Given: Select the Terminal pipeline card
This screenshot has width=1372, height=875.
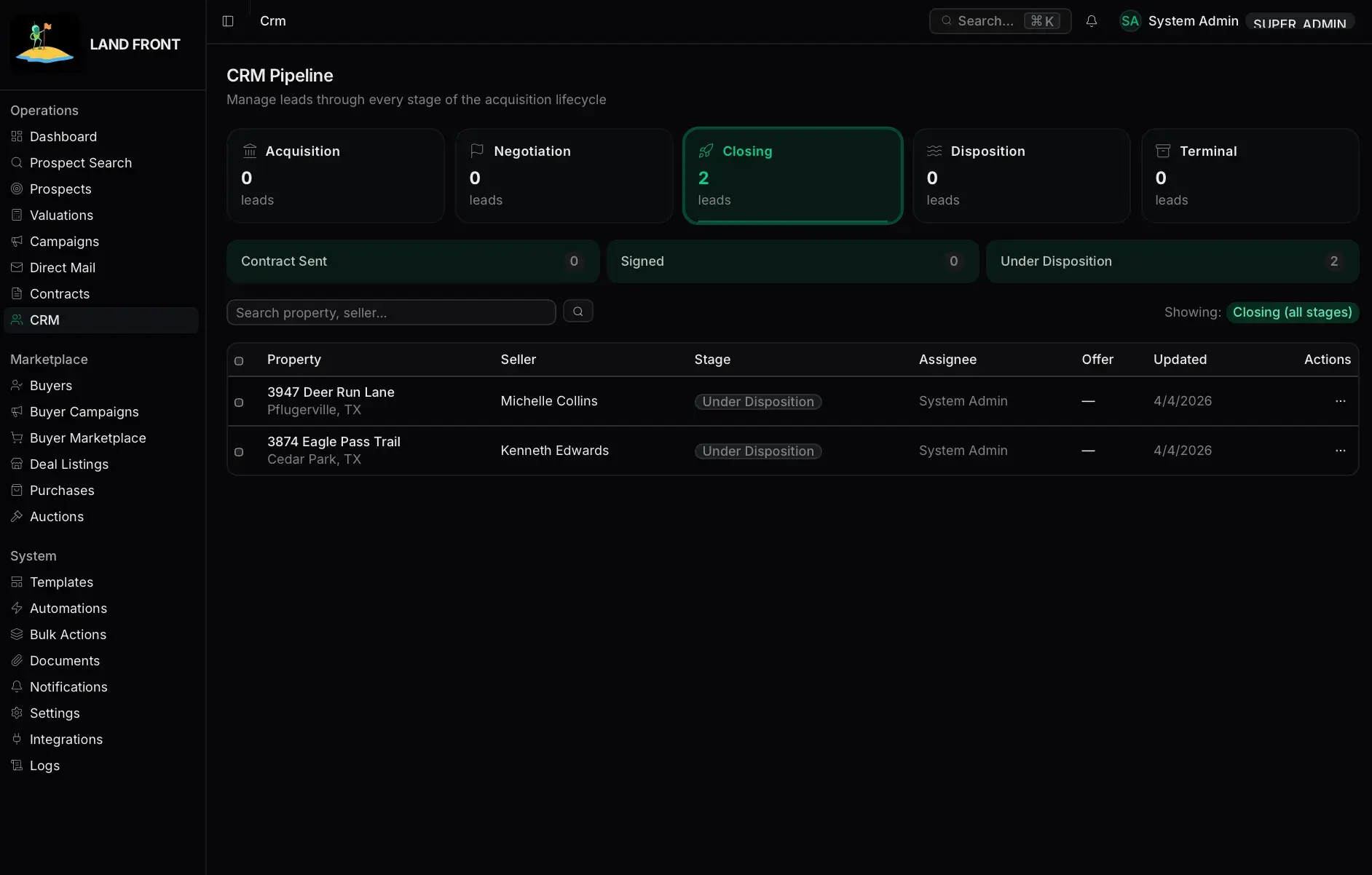Looking at the screenshot, I should click(1250, 176).
